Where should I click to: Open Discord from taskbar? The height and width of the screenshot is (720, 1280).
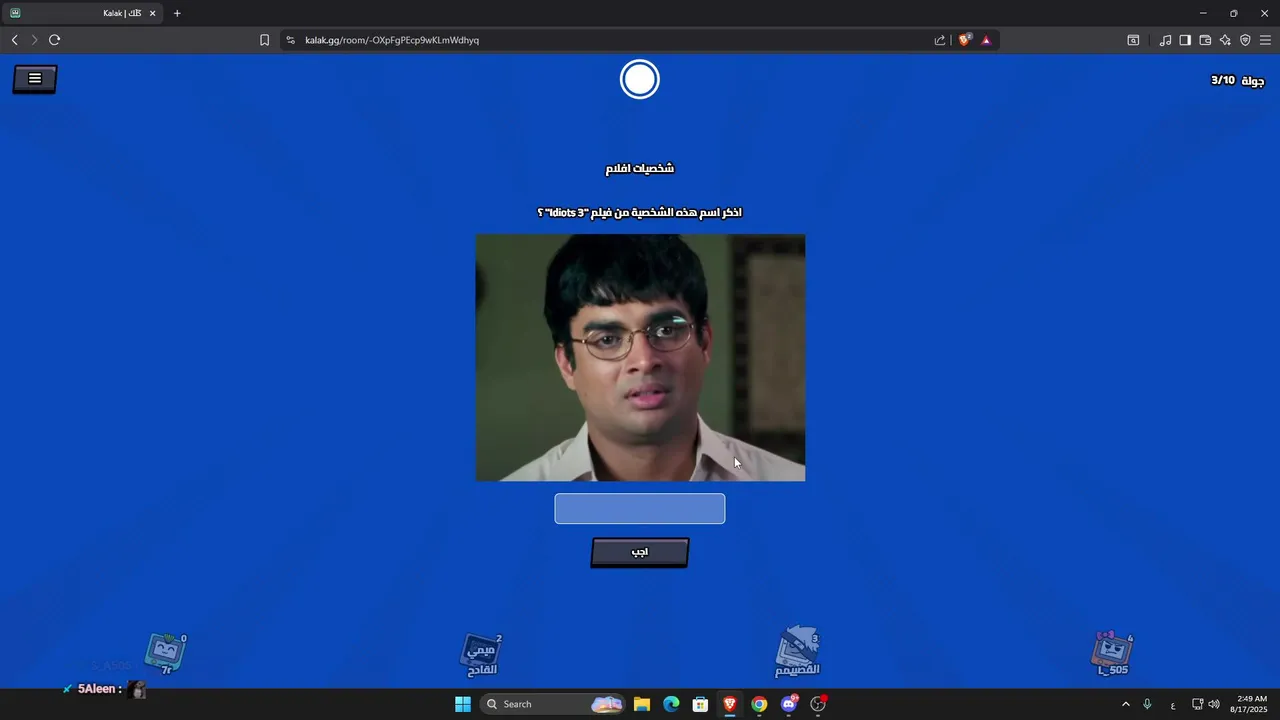coord(789,704)
